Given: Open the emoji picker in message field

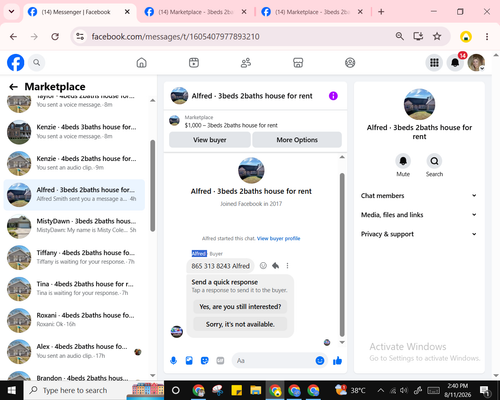Looking at the screenshot, I should pos(320,360).
